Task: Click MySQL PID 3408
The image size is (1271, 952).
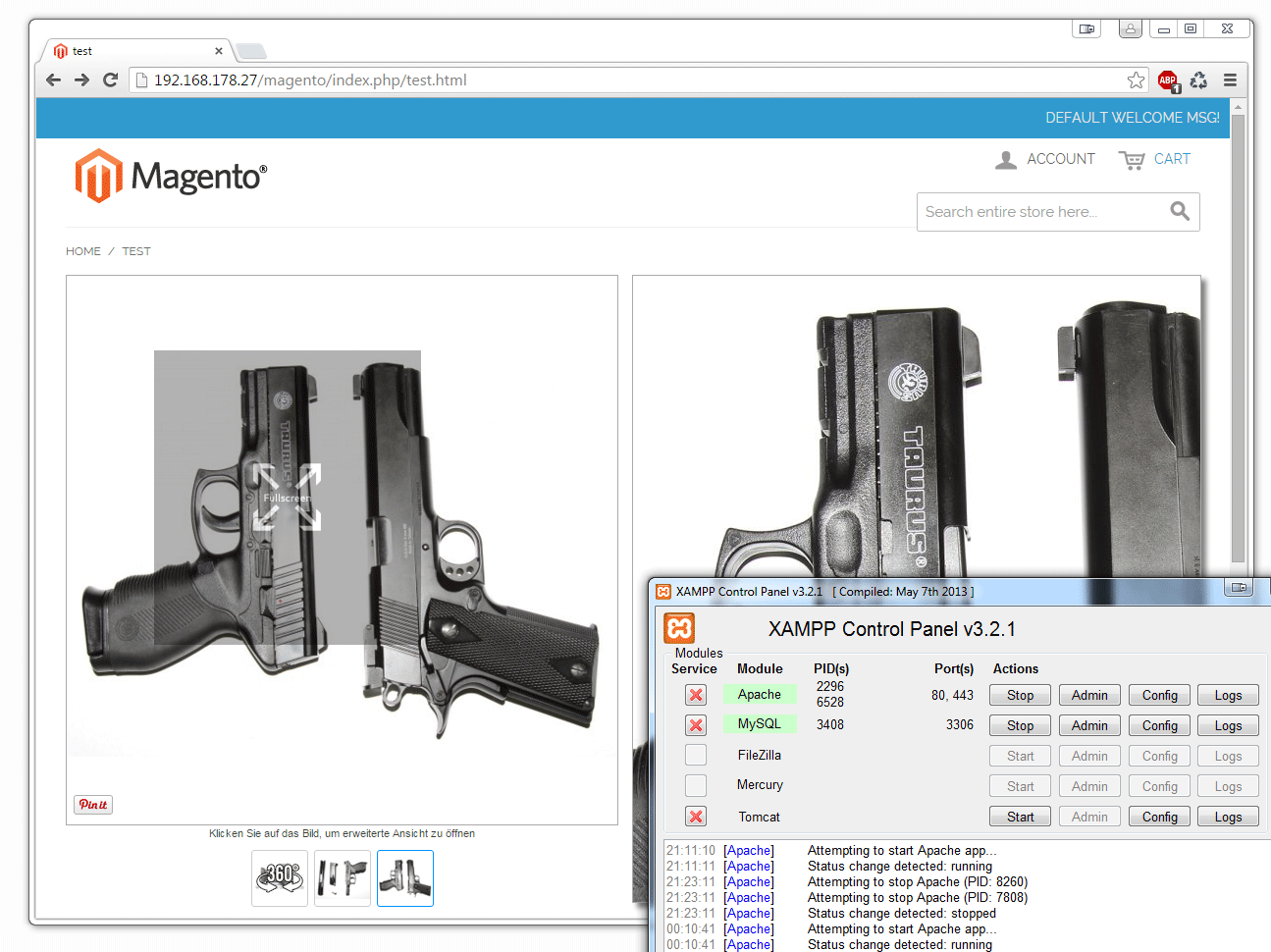Action: point(830,724)
